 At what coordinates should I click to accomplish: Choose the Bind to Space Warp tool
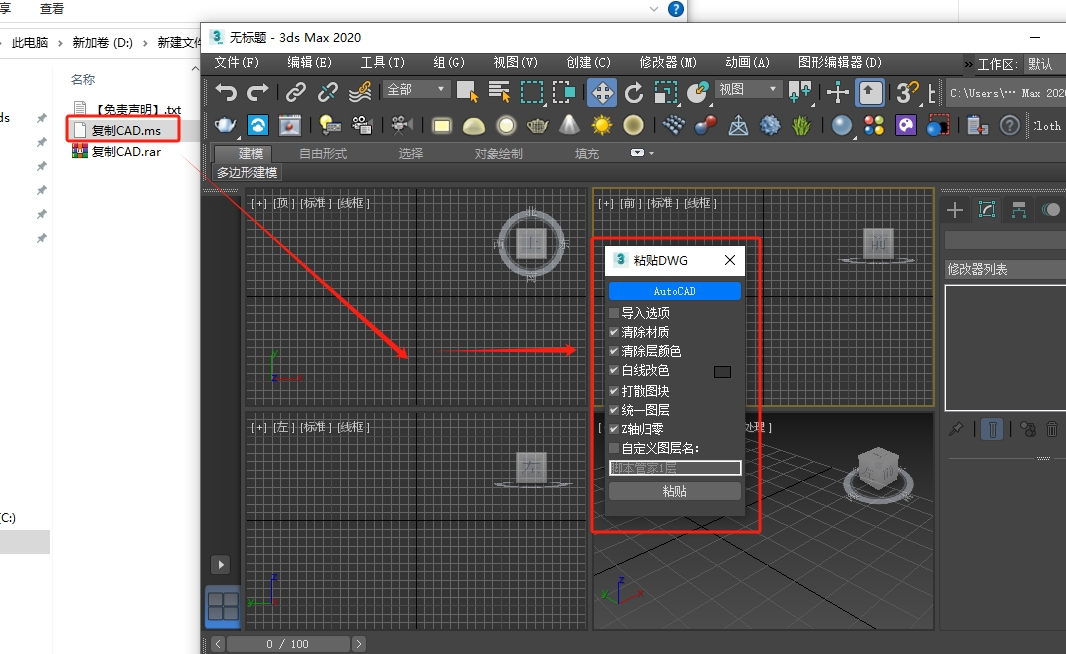coord(360,92)
